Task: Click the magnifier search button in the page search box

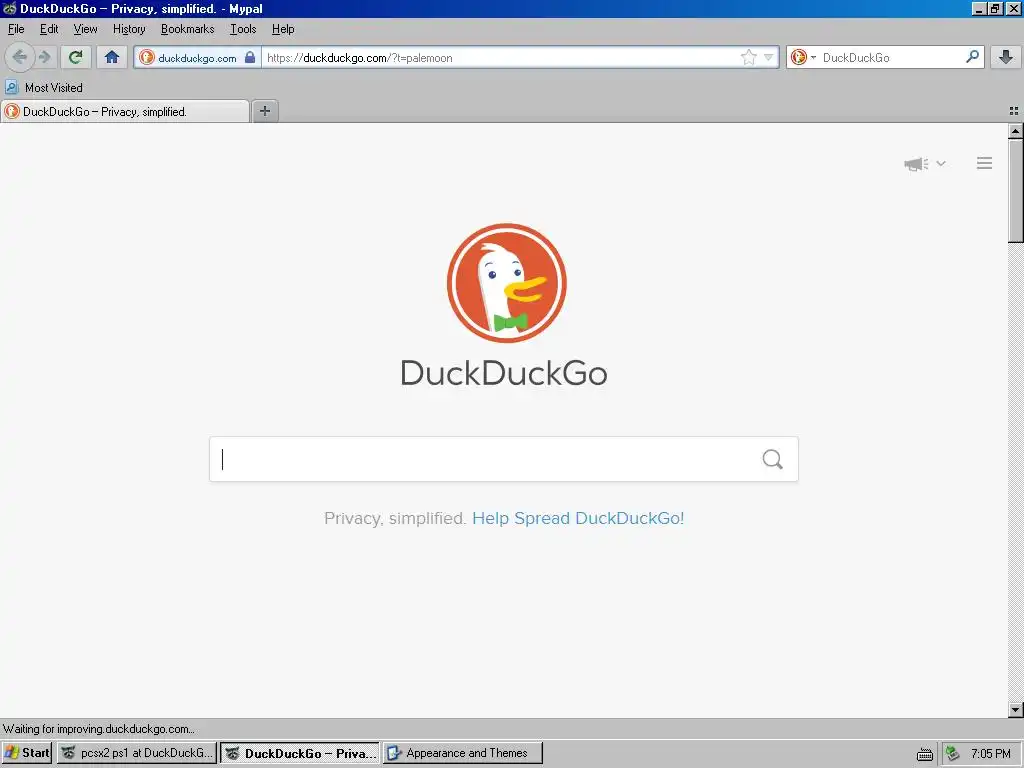Action: 773,459
